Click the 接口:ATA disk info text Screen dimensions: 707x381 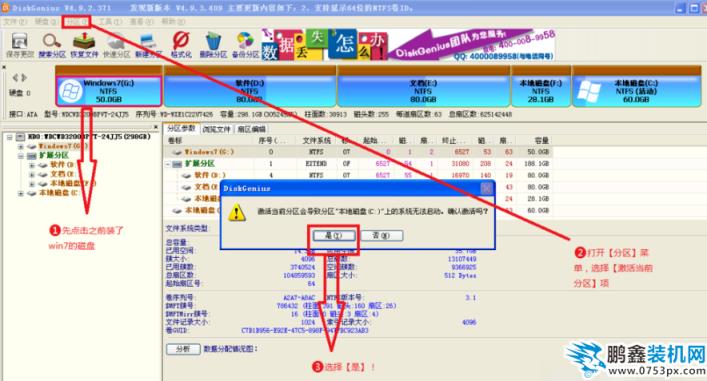click(23, 115)
